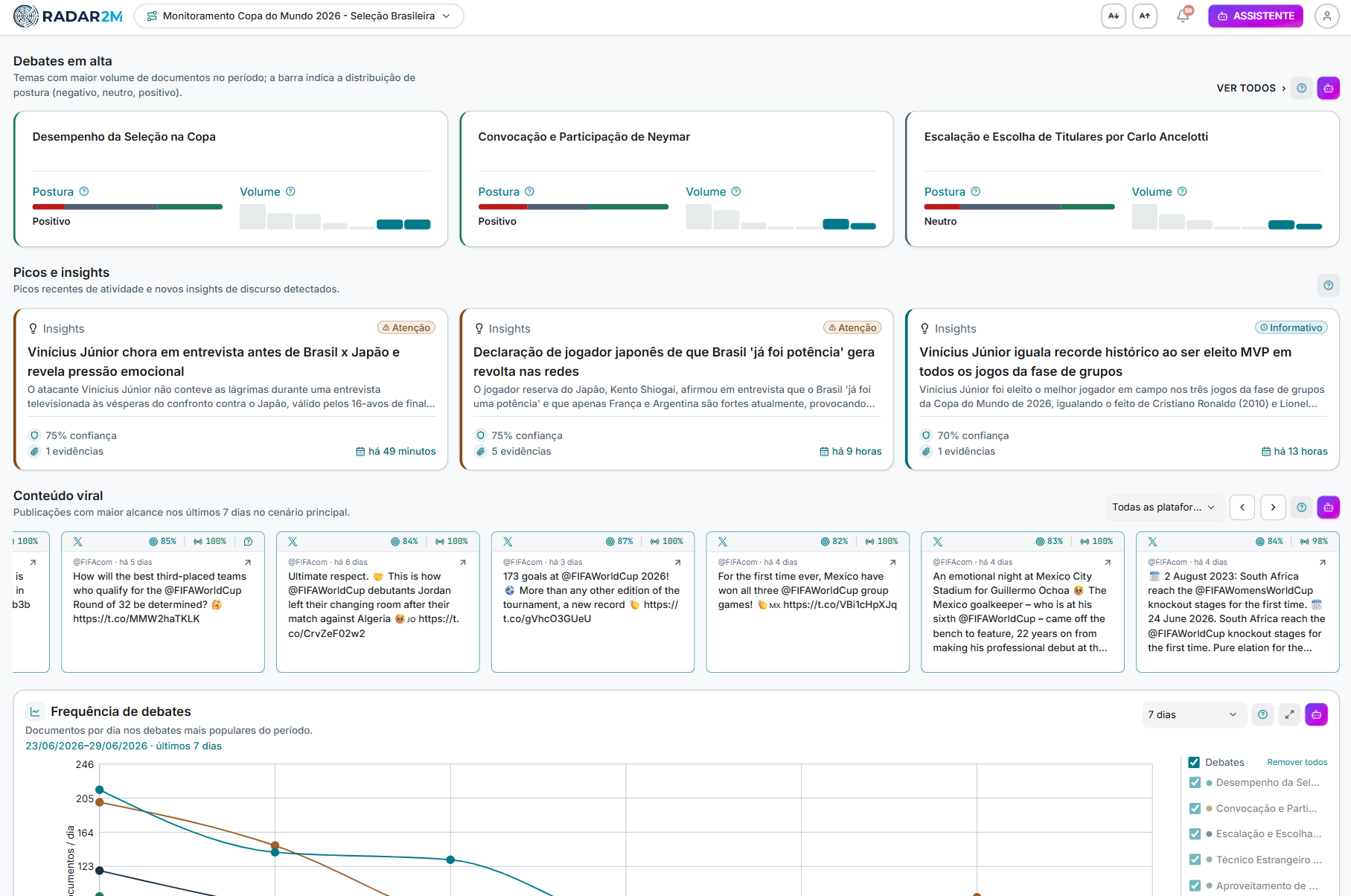Click há 49 minutos timestamp
Screen dimensions: 1351x896
(x=396, y=451)
